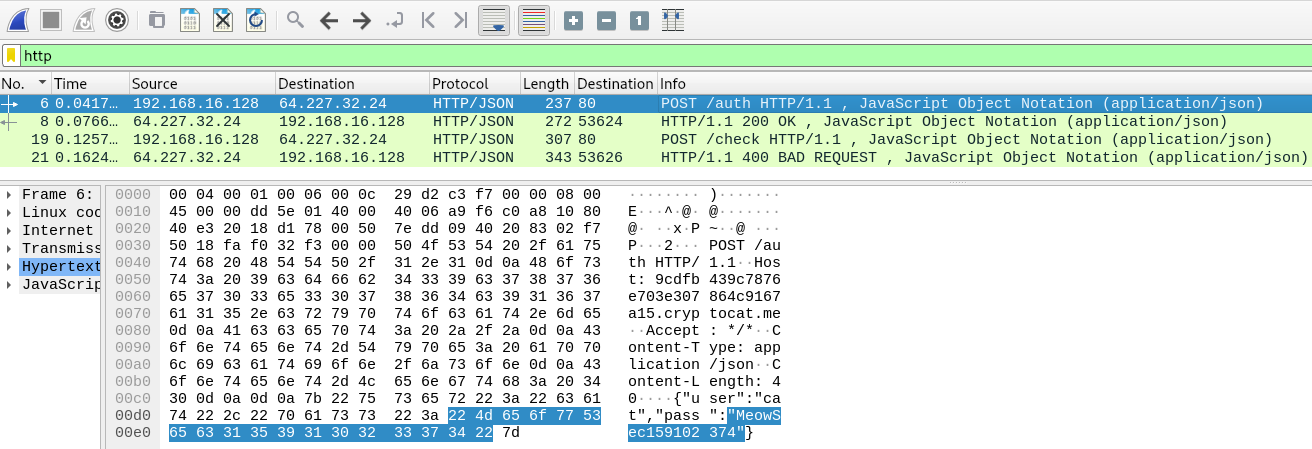The image size is (1312, 449).
Task: Go back in packet history
Action: pos(328,19)
